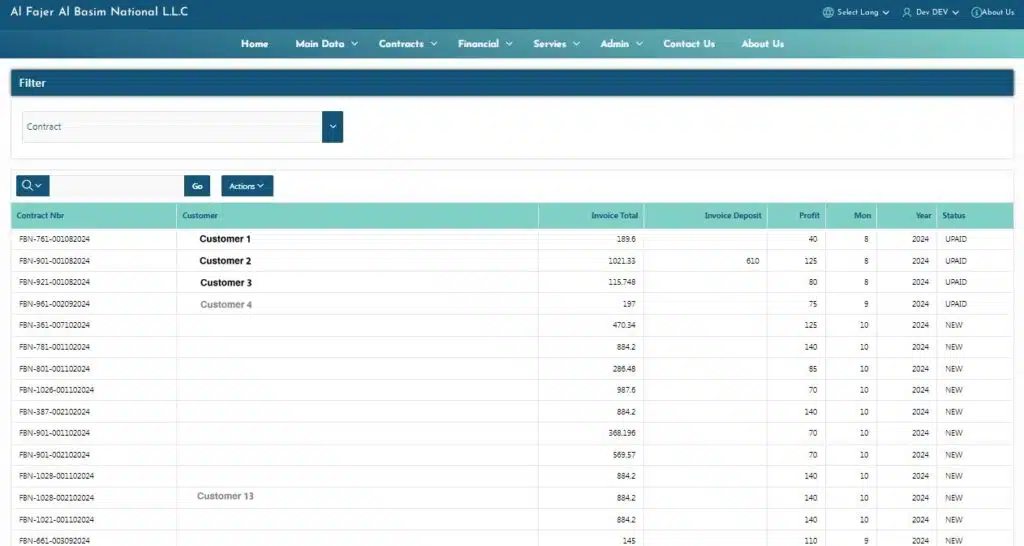Click invoice total 987.6
The width and height of the screenshot is (1024, 546).
coord(626,390)
